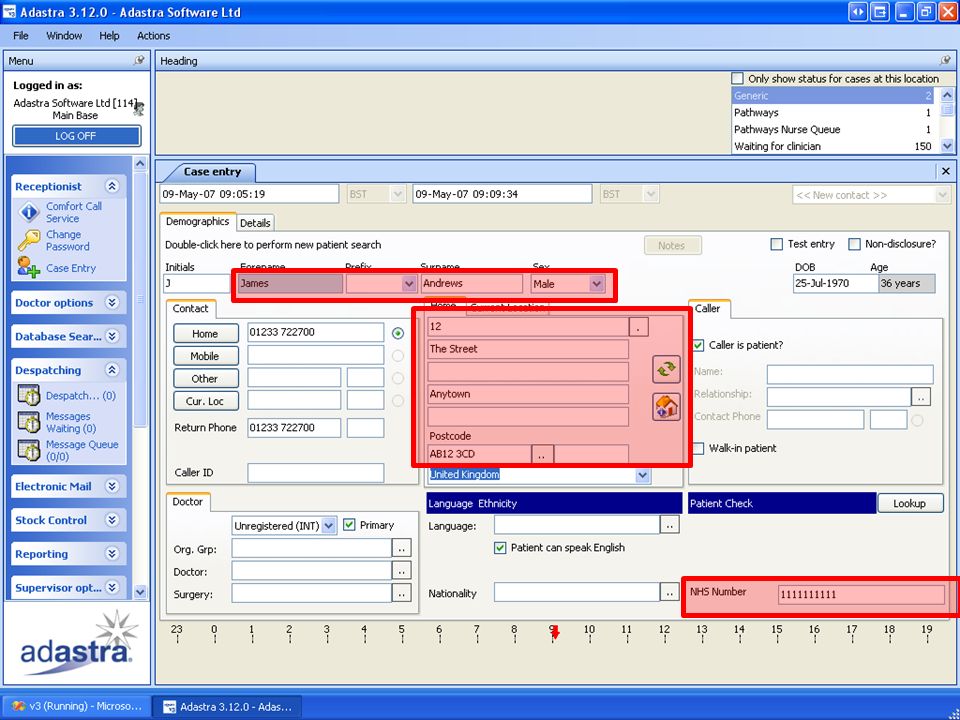Collapse the Despatching menu group

pyautogui.click(x=112, y=370)
